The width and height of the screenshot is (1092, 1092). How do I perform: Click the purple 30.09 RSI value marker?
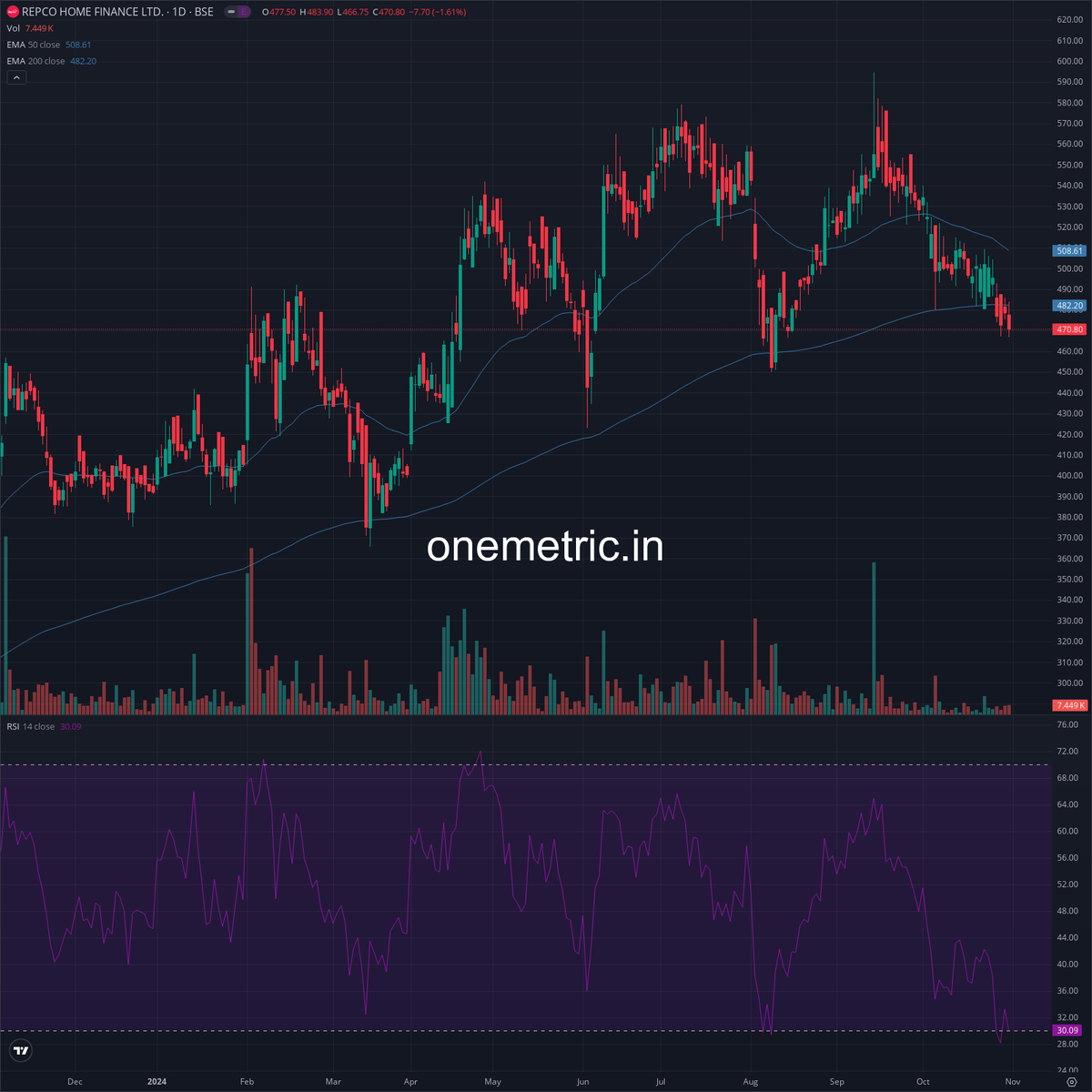pos(1067,1028)
